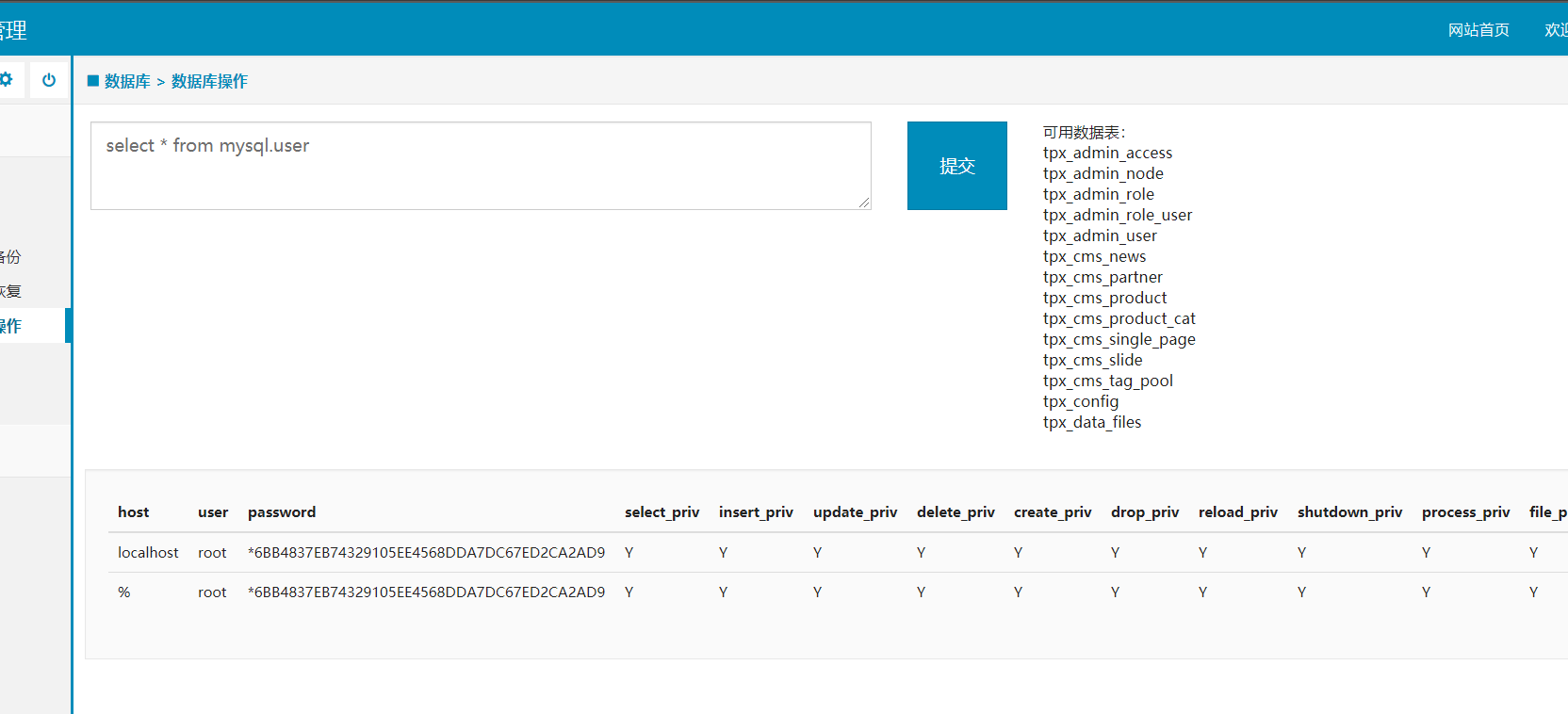Select the password hash in % row
The image size is (1568, 714).
[426, 592]
